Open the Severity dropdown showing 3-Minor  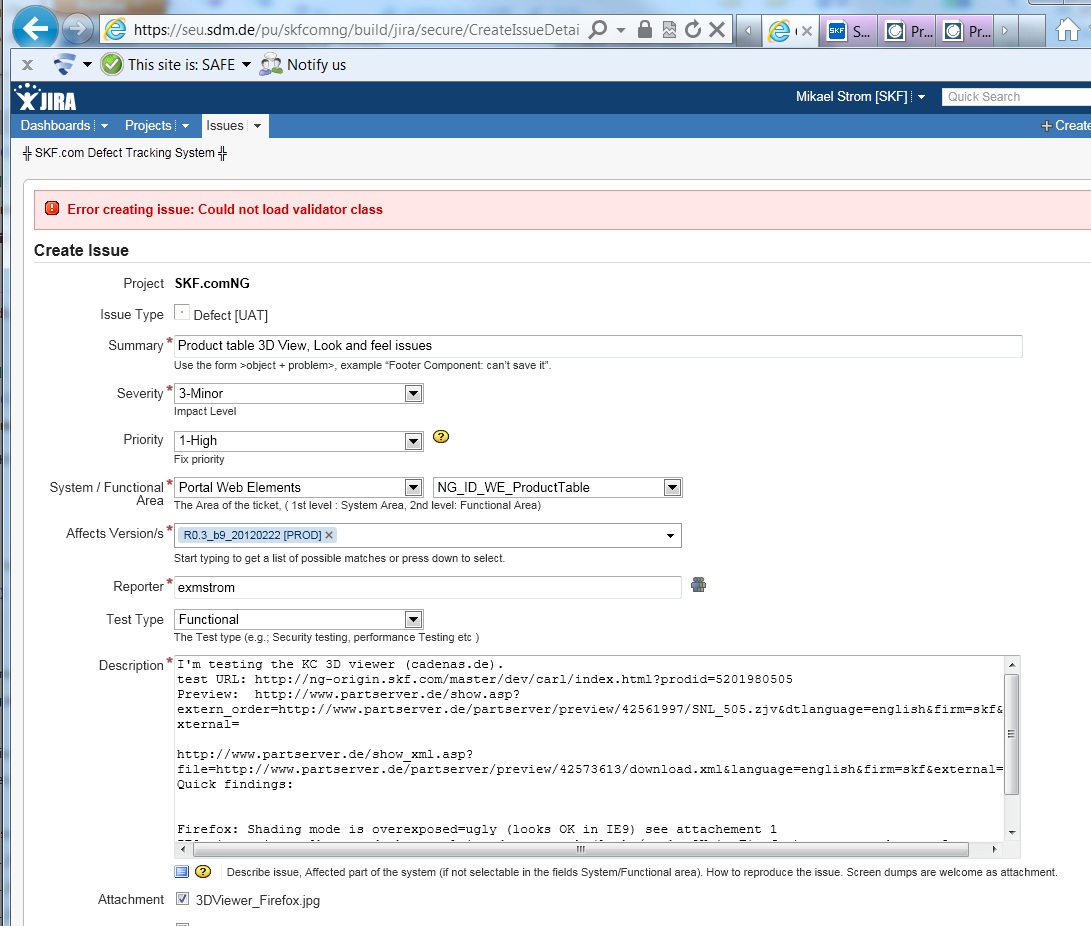298,394
